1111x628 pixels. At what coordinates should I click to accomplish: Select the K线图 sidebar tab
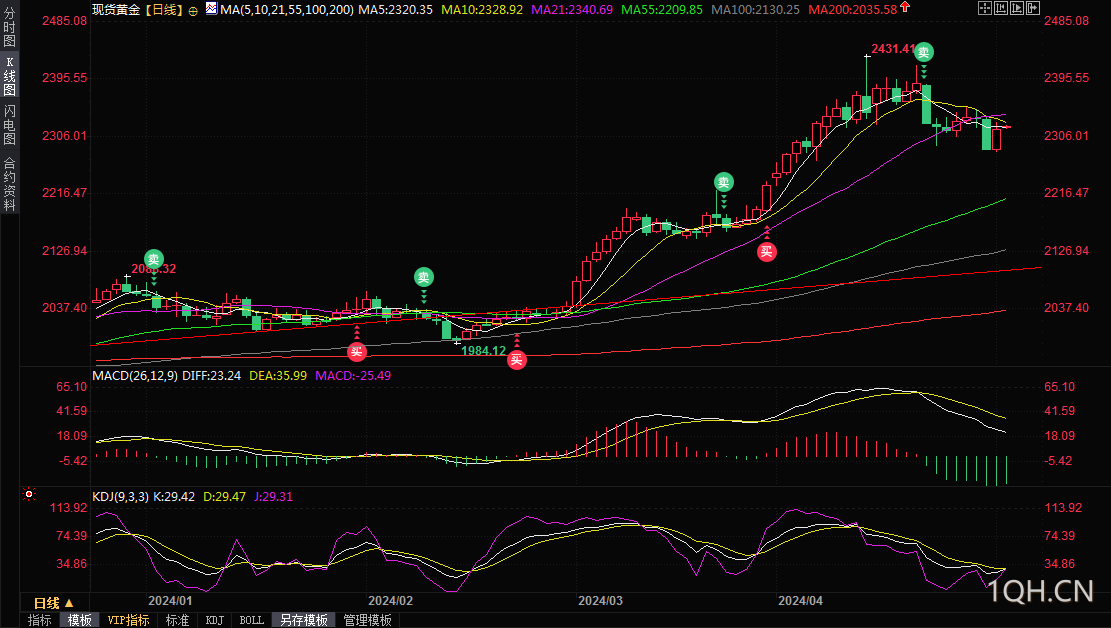point(9,76)
